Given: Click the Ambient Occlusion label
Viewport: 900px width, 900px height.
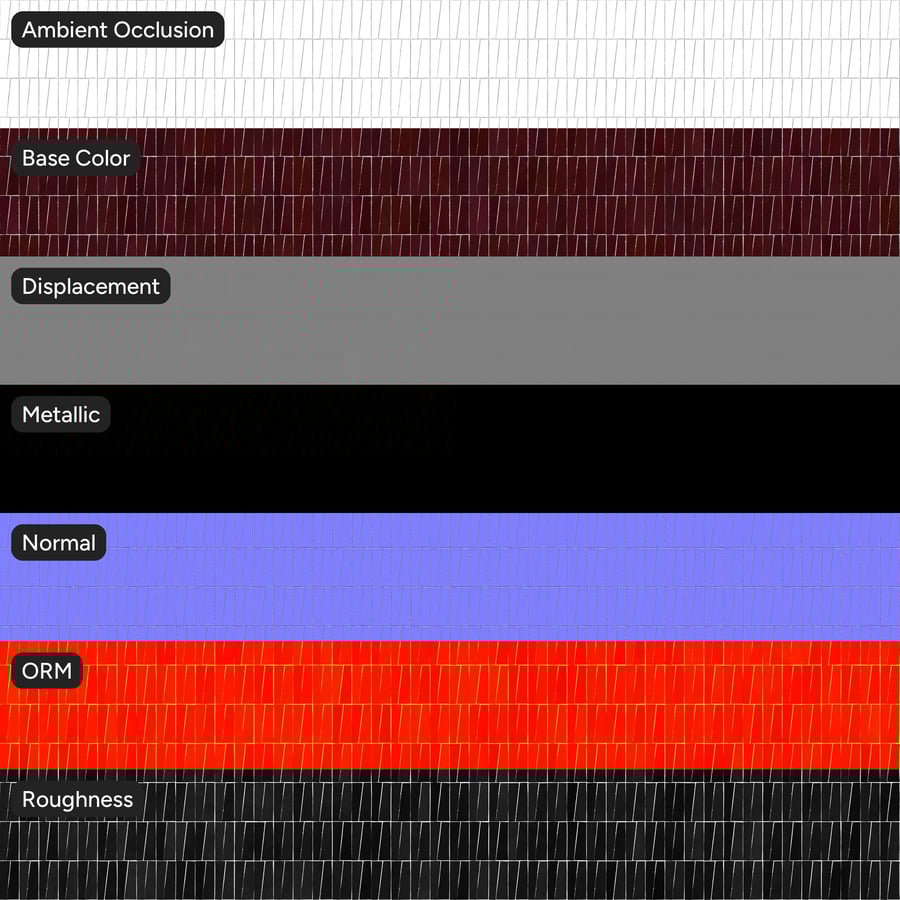Looking at the screenshot, I should 118,30.
